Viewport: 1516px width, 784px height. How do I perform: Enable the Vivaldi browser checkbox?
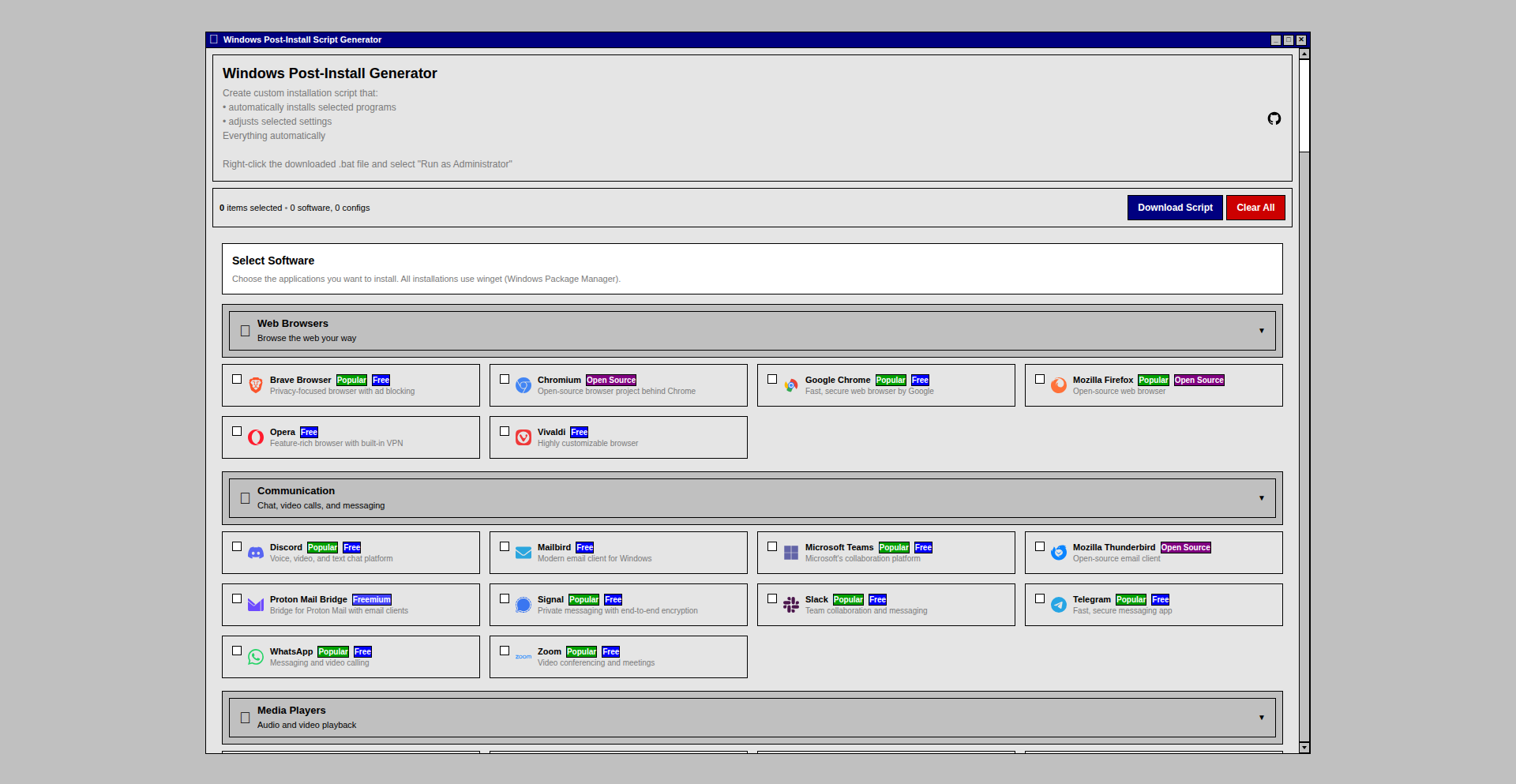pos(505,431)
